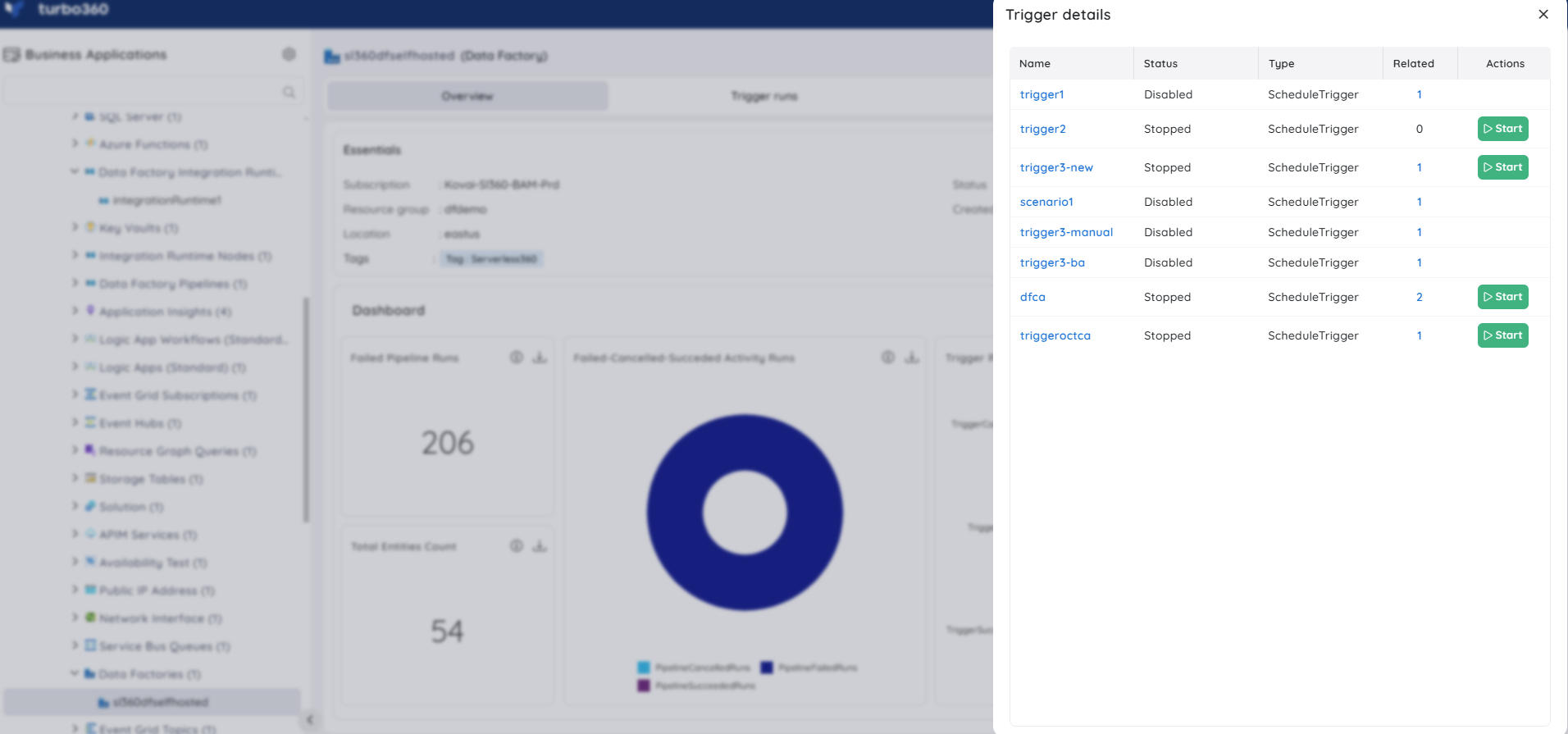Toggle the PipelineCancelledRuns legend swatch
This screenshot has height=734, width=1568.
tap(644, 668)
